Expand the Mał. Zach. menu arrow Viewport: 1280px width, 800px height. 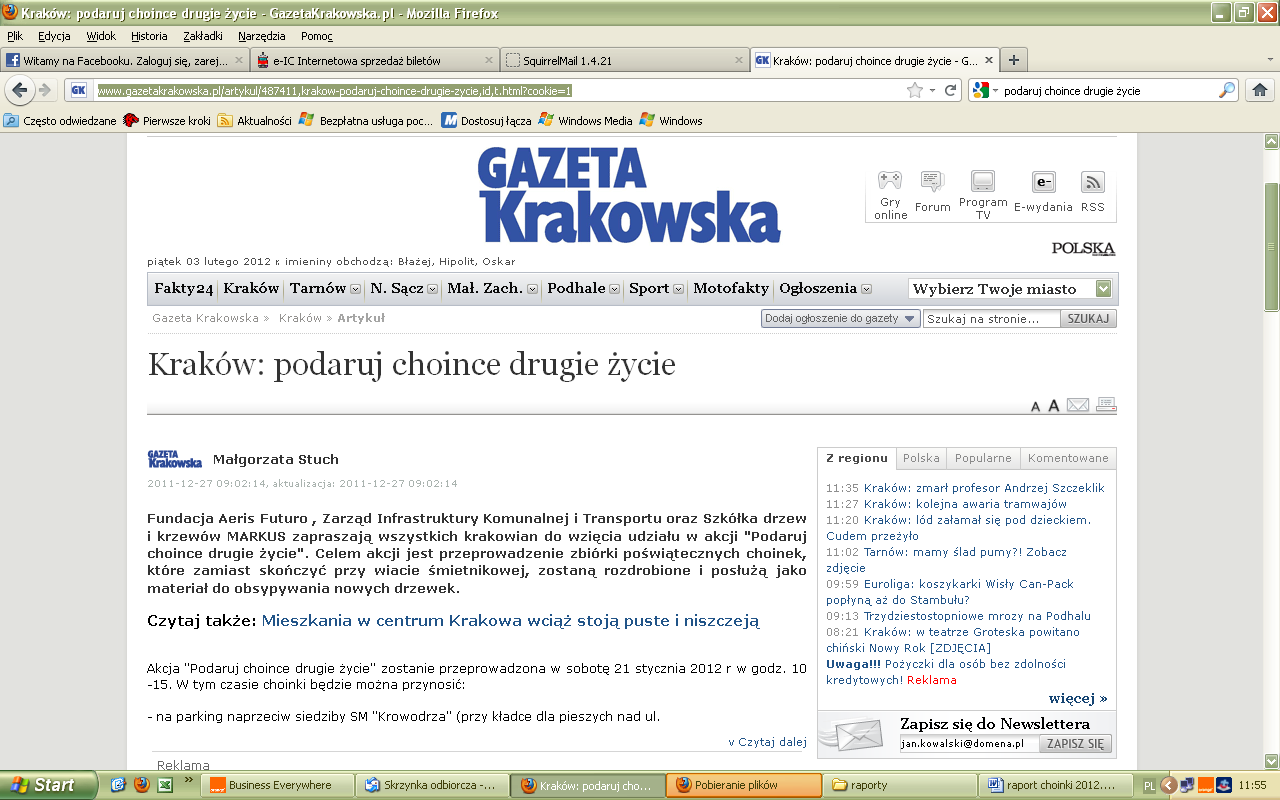[532, 289]
